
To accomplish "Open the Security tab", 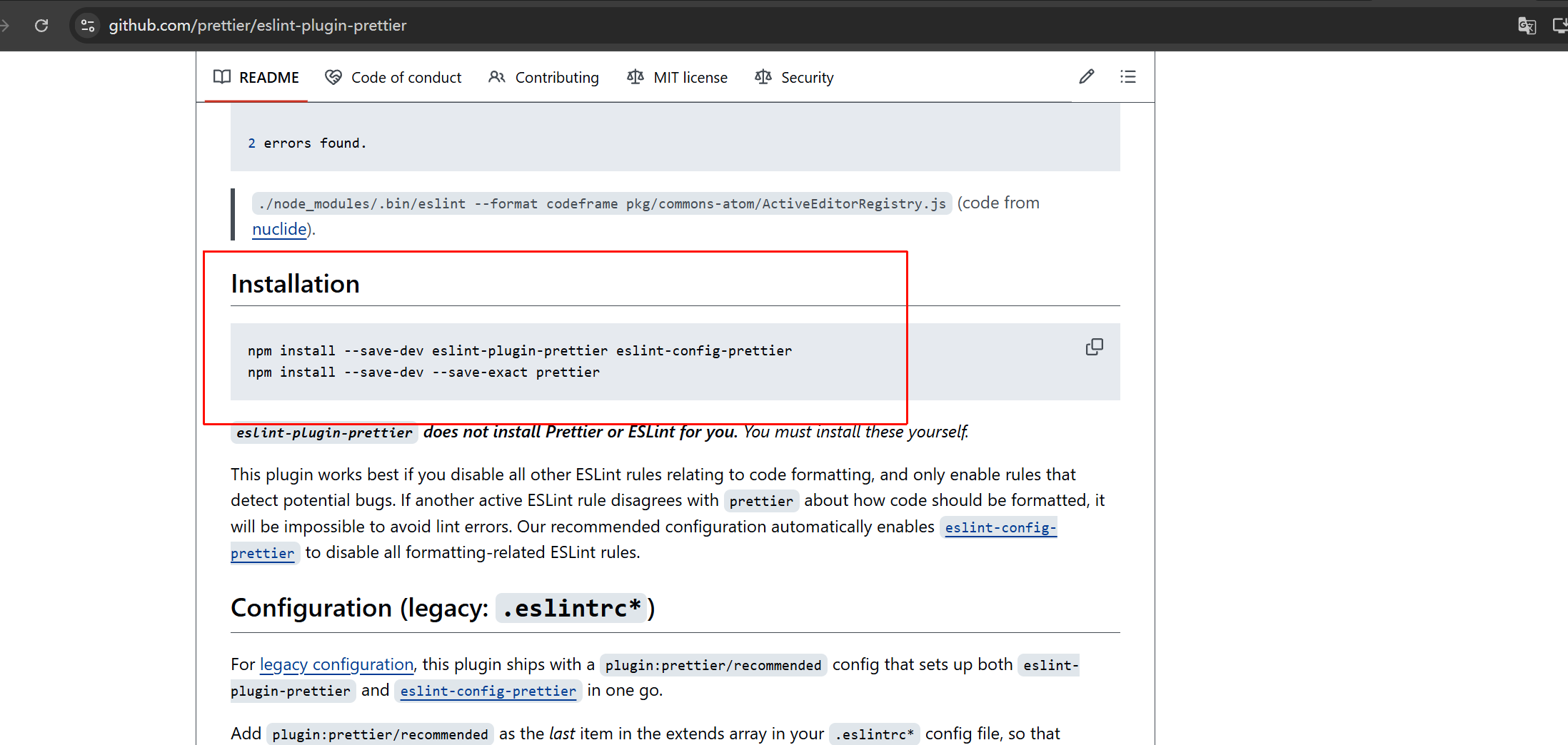I will (794, 77).
